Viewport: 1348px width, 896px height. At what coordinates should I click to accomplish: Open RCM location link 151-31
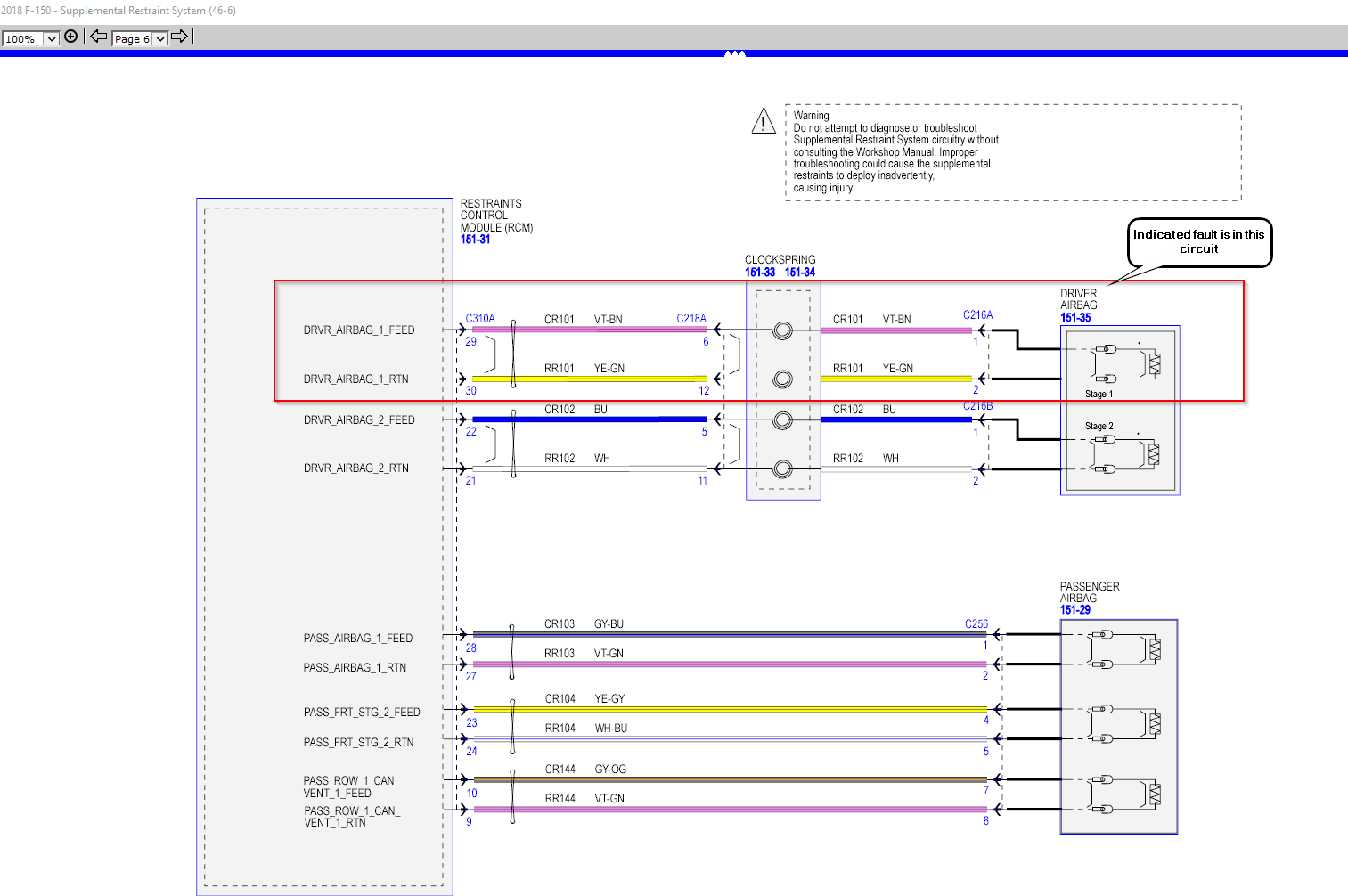click(475, 240)
